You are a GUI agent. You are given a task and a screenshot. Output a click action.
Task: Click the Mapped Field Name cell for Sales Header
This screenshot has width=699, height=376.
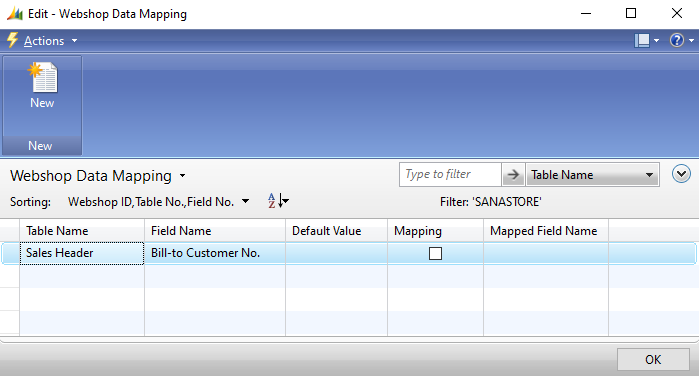pyautogui.click(x=546, y=253)
